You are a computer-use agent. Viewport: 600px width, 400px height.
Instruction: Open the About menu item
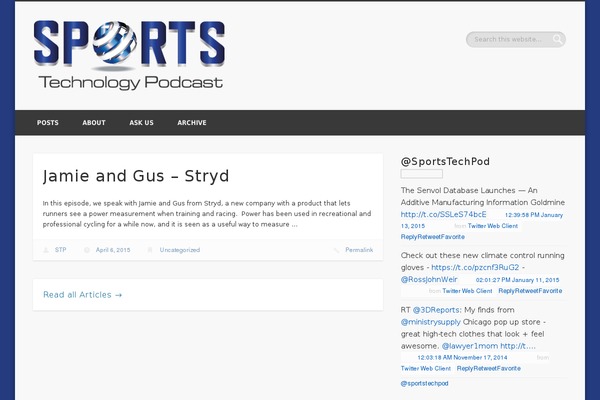[94, 122]
